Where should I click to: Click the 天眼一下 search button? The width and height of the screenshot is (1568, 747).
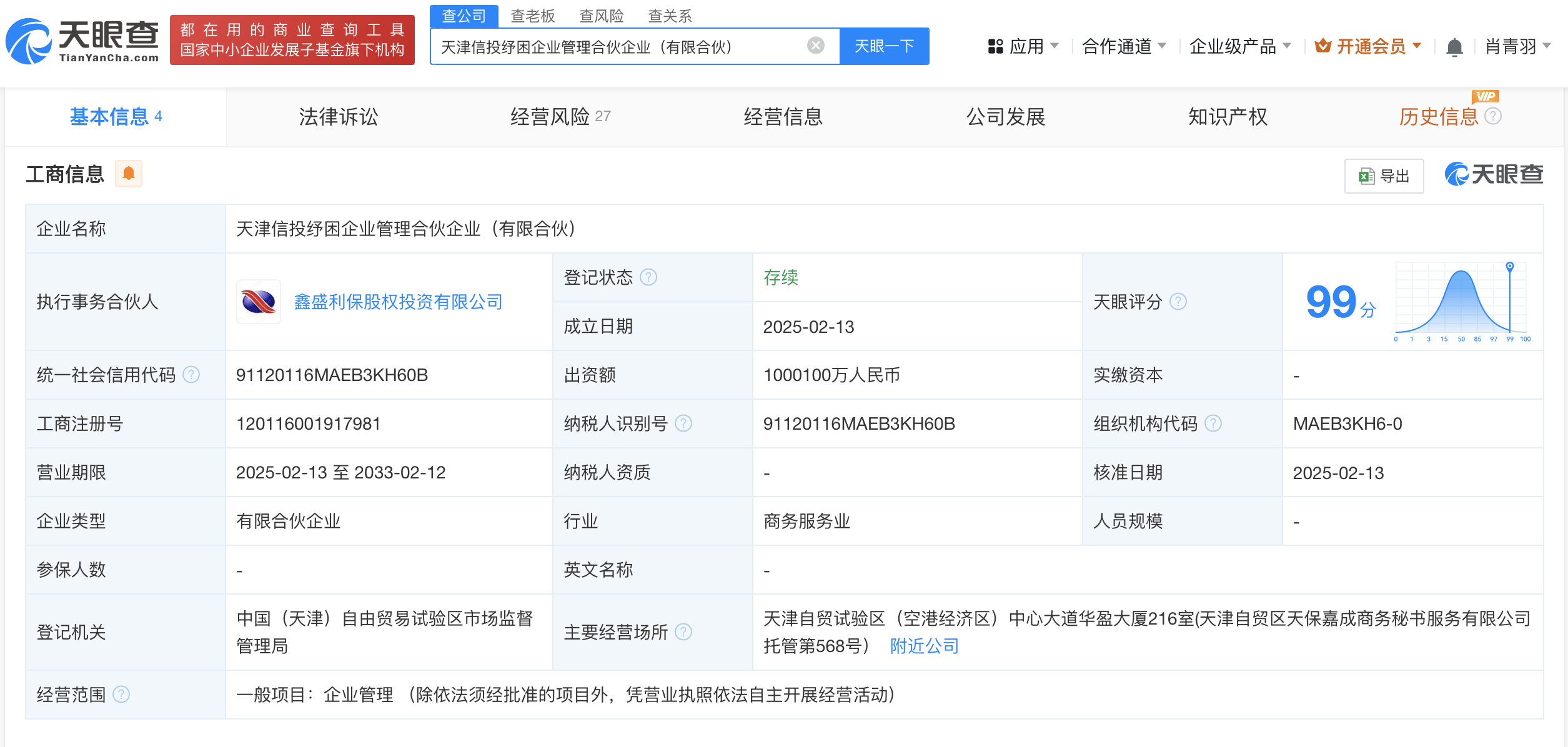coord(884,45)
